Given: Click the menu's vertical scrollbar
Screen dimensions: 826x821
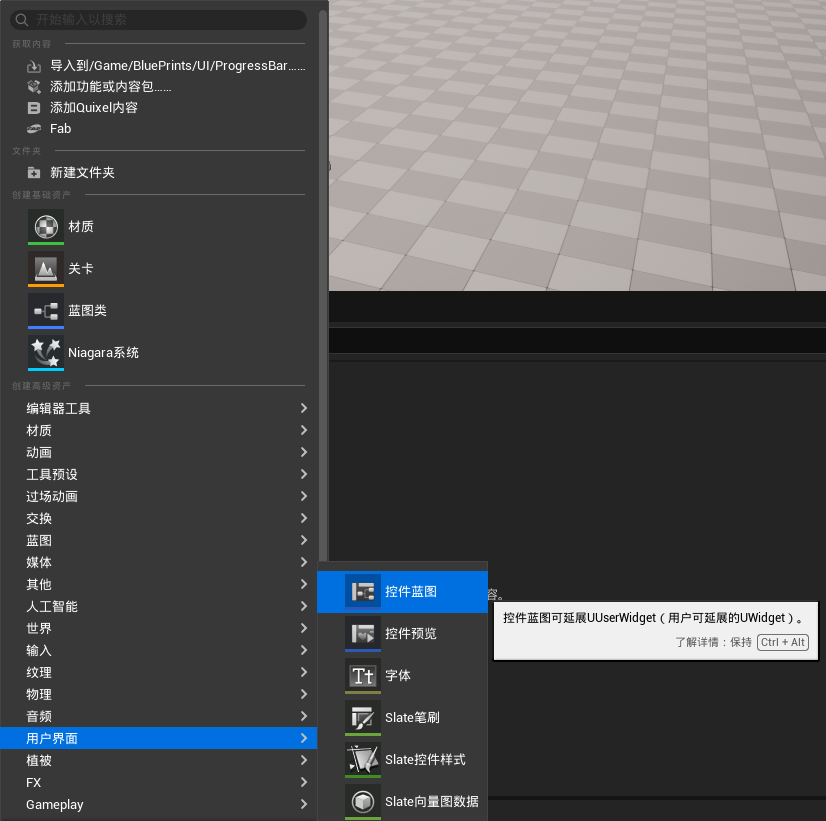Looking at the screenshot, I should click(323, 284).
